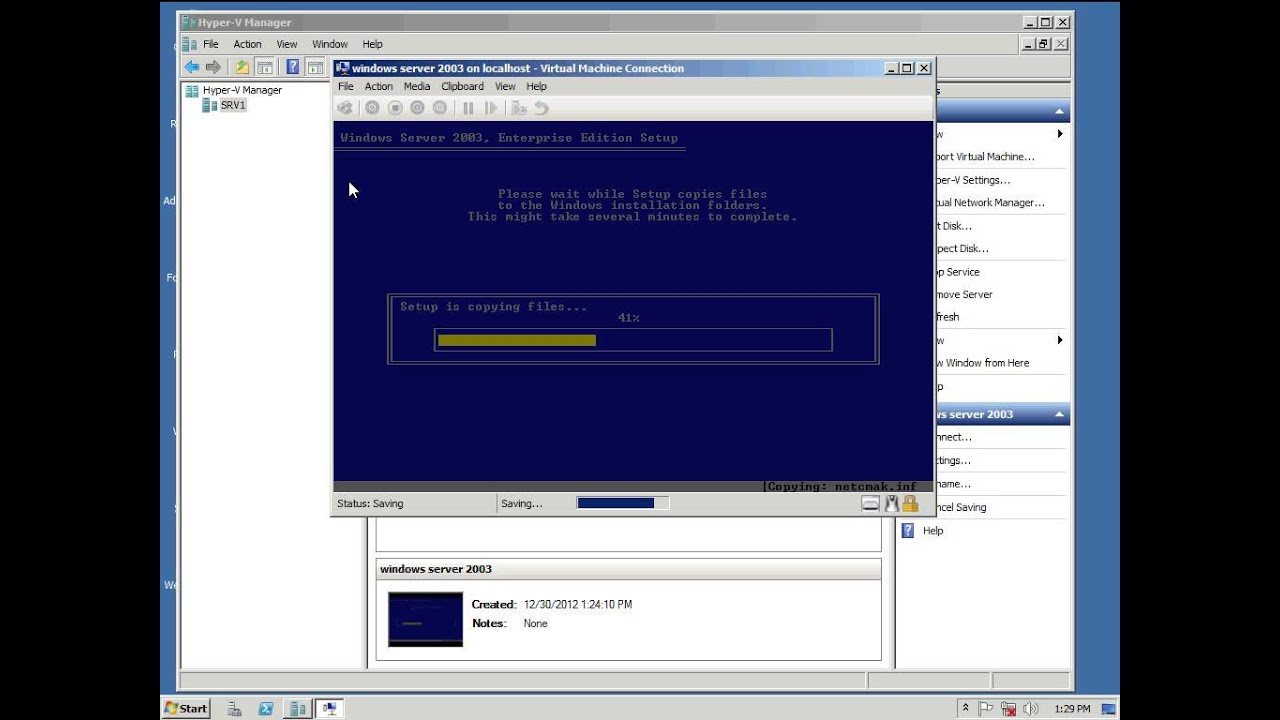Open the File menu in Hyper-V Manager
Screen dimensions: 1280x720
click(211, 44)
